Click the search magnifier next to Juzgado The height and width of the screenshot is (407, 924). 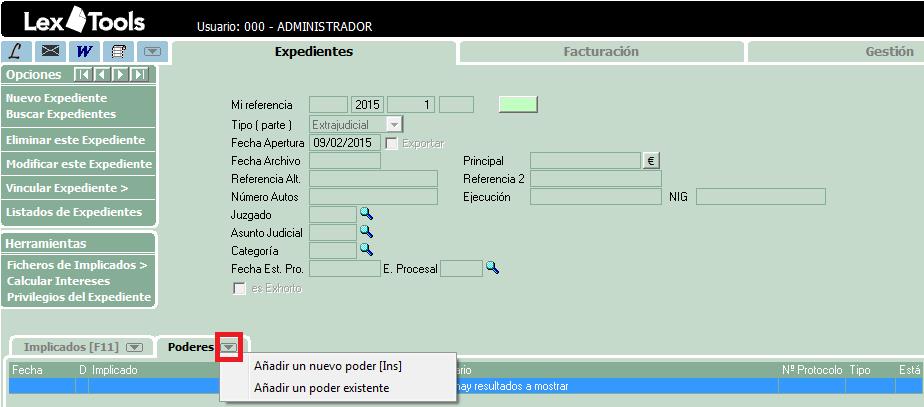(366, 214)
